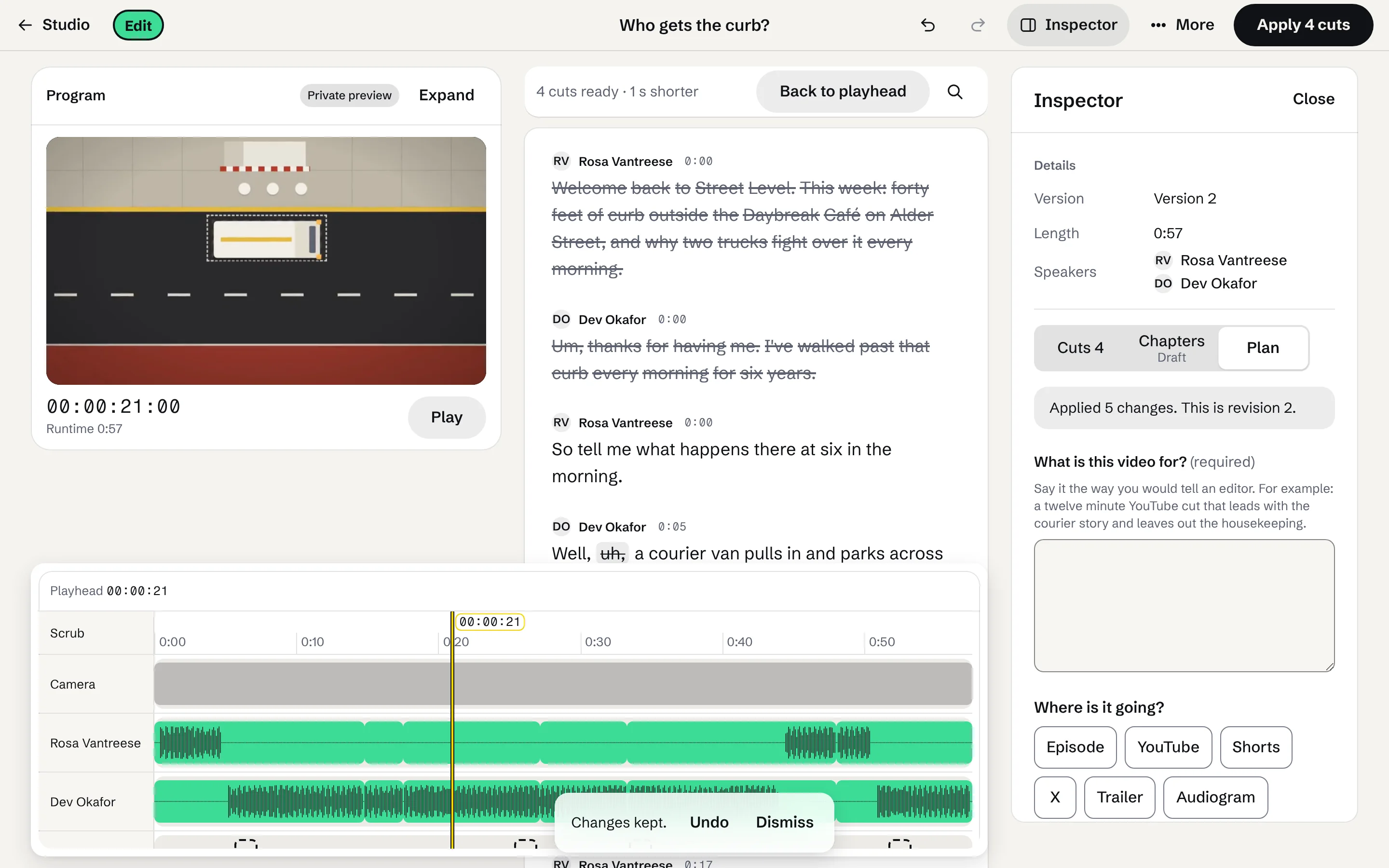Apply 4 cuts

(1303, 25)
